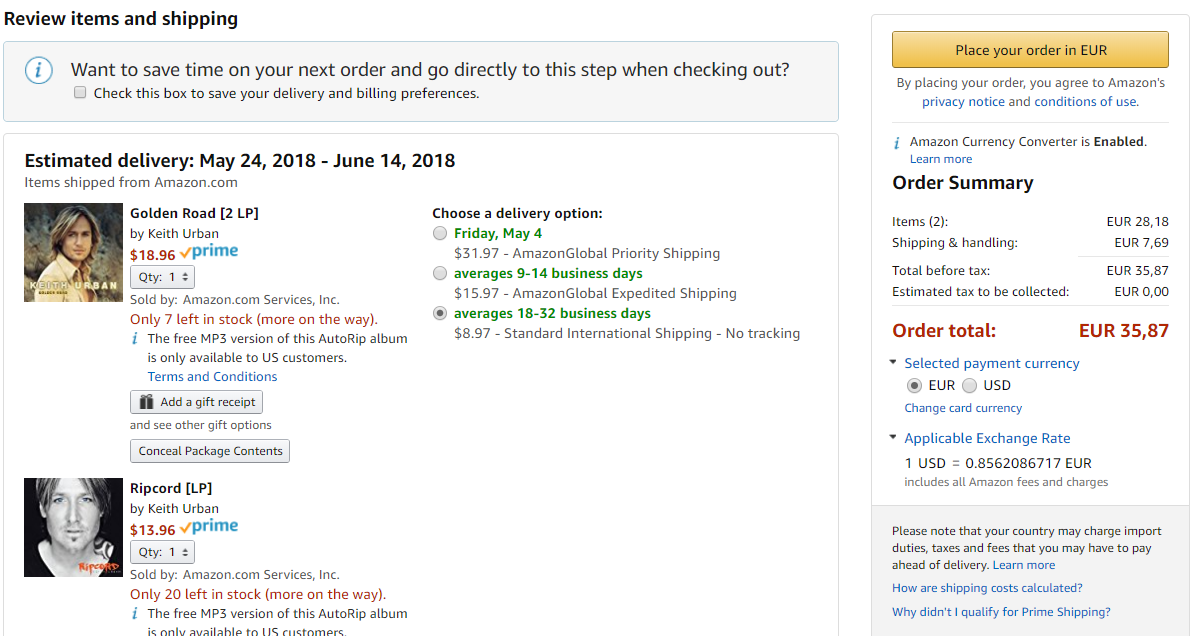The image size is (1196, 636).
Task: Click the Conceal Package Contents button
Action: [x=211, y=451]
